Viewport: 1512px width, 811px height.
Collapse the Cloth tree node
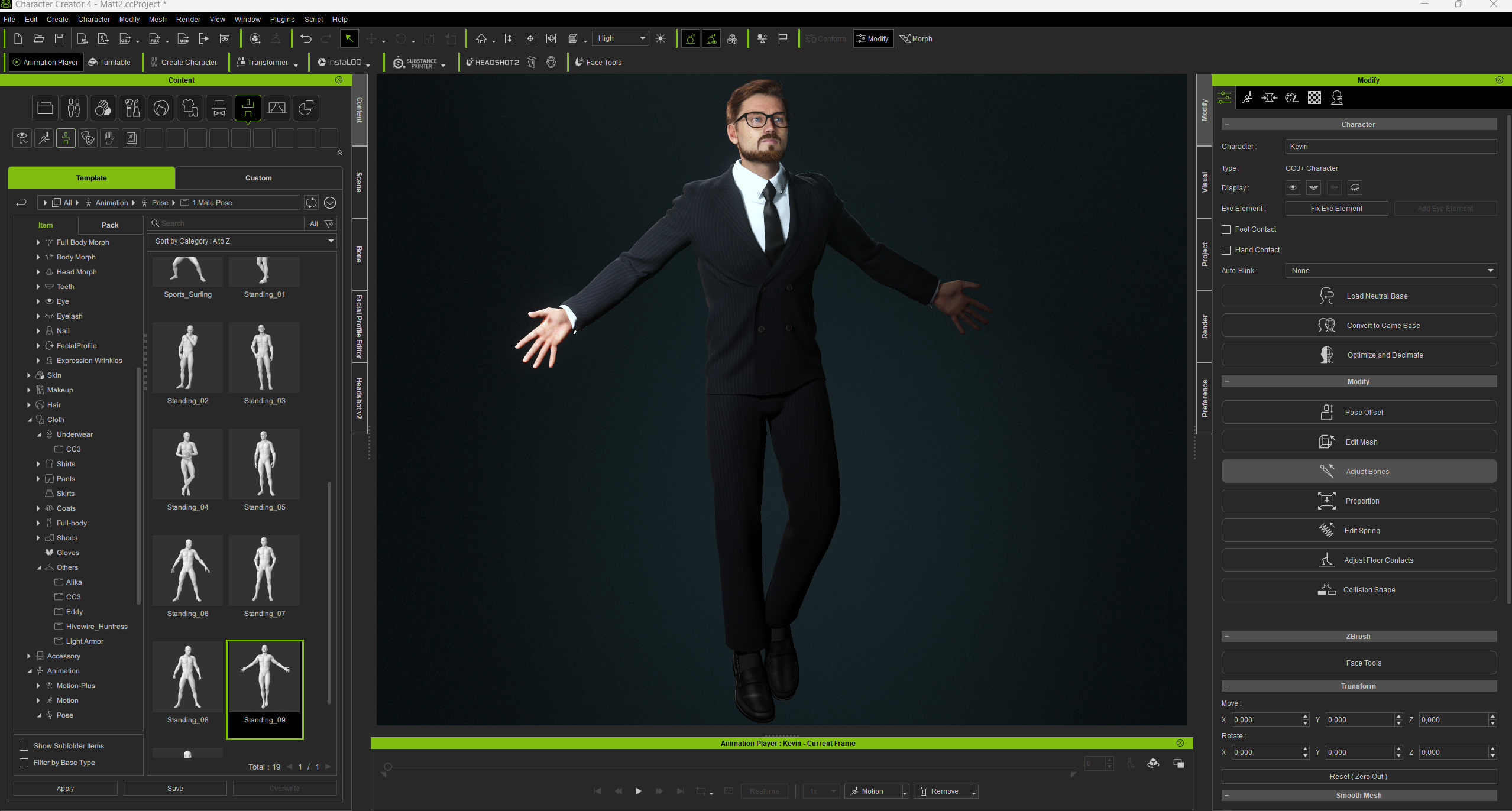(29, 420)
